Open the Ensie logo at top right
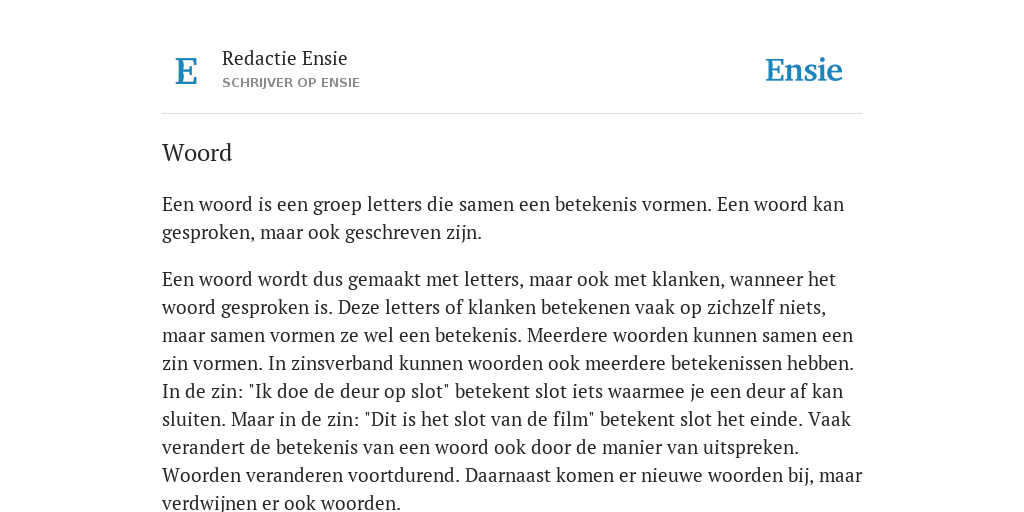Image resolution: width=1024 pixels, height=512 pixels. pyautogui.click(x=803, y=70)
